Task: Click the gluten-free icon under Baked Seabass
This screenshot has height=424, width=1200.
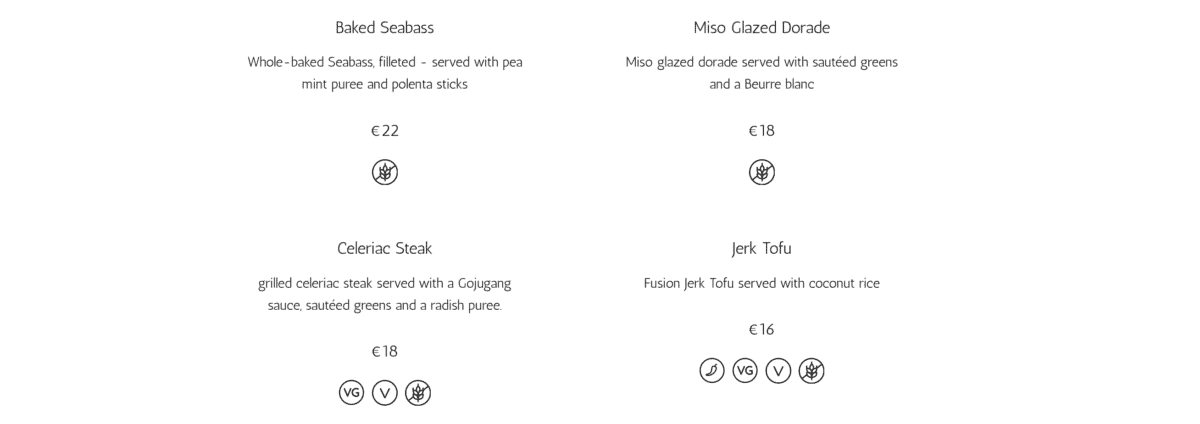Action: tap(385, 172)
